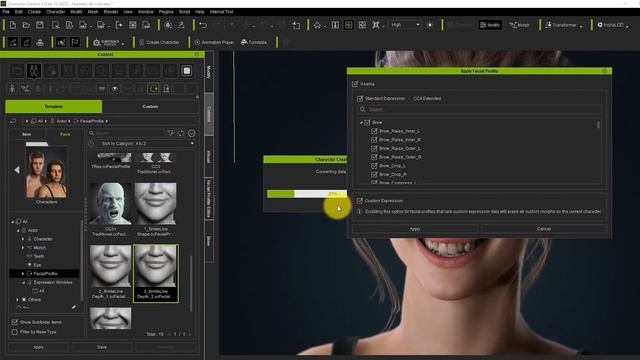The image size is (640, 360).
Task: Click the Undo arrow icon
Action: (x=203, y=25)
